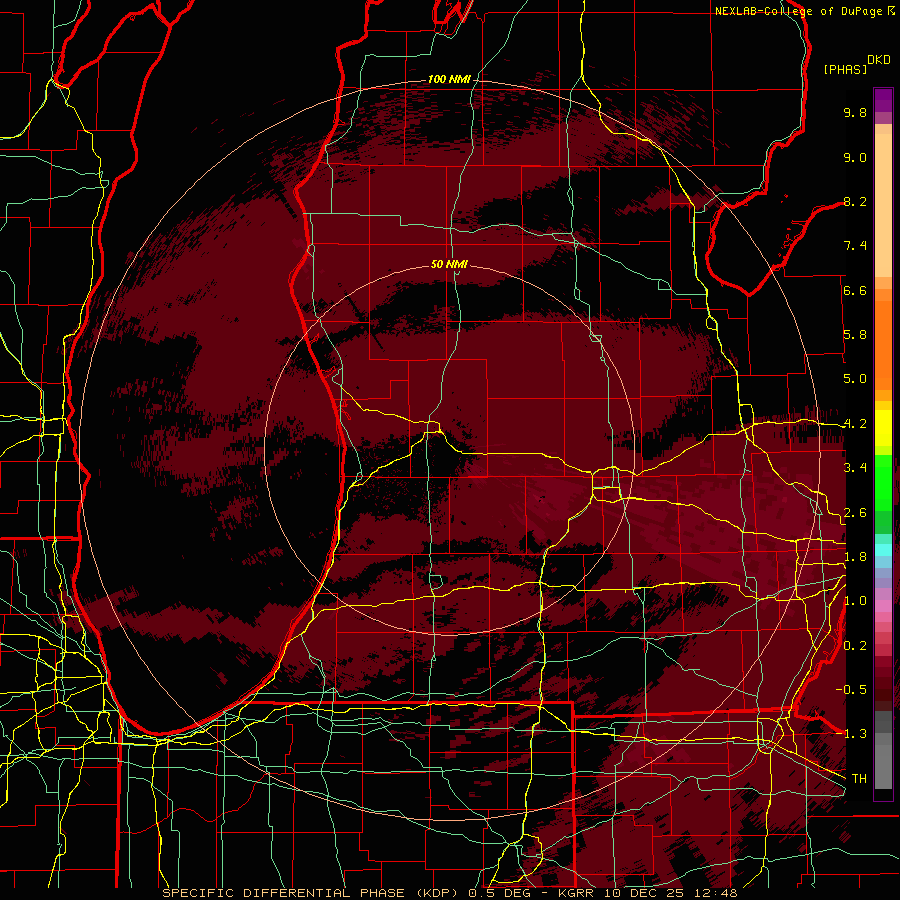Pick the pink color scale segment

pos(883,606)
